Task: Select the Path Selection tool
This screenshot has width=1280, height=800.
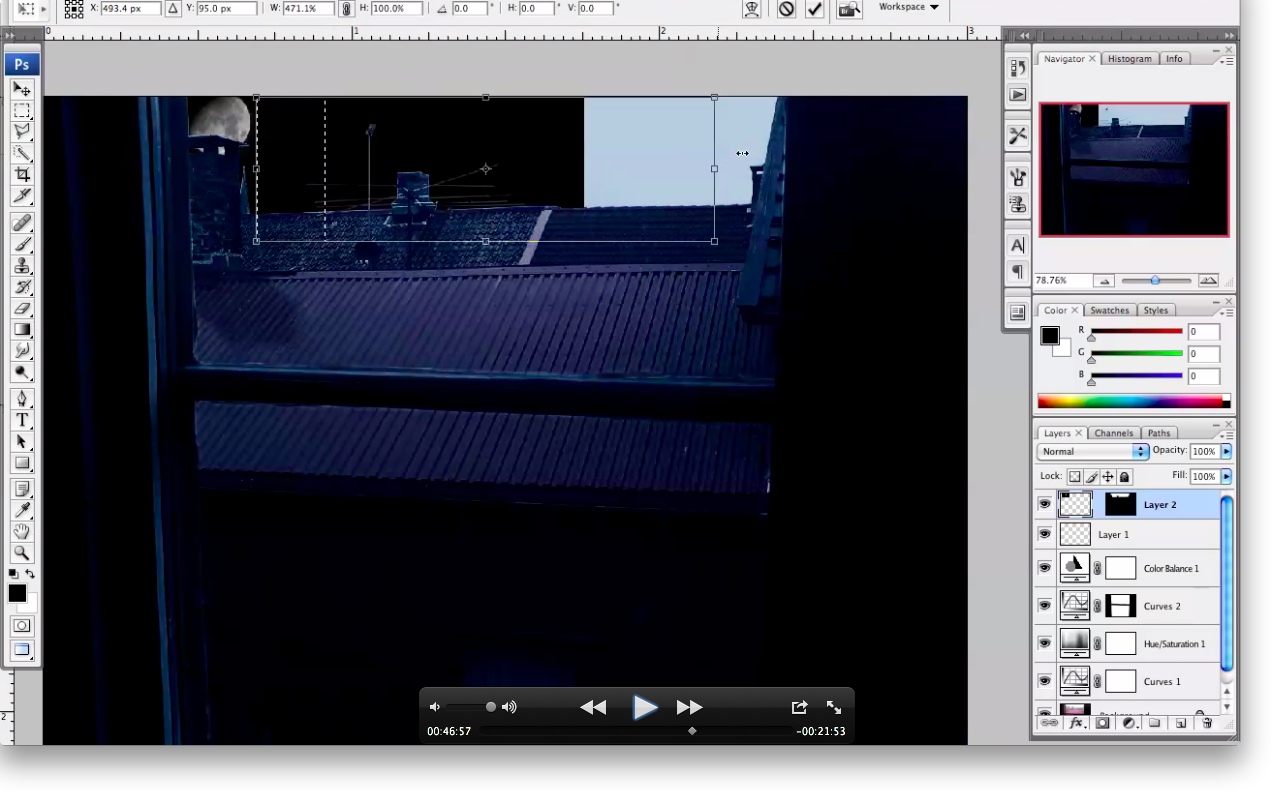Action: pos(22,441)
